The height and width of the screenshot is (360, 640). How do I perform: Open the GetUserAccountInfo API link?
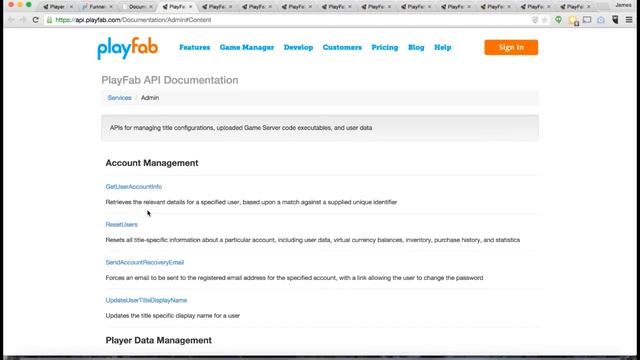[134, 187]
